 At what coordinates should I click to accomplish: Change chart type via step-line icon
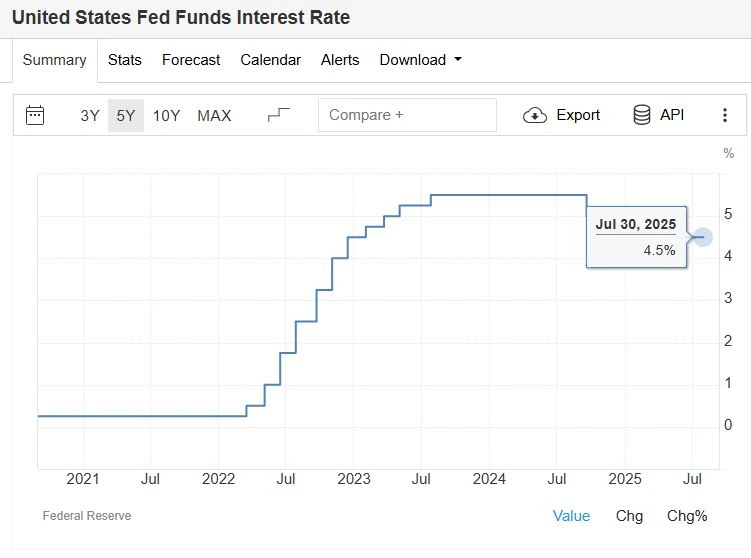(278, 115)
